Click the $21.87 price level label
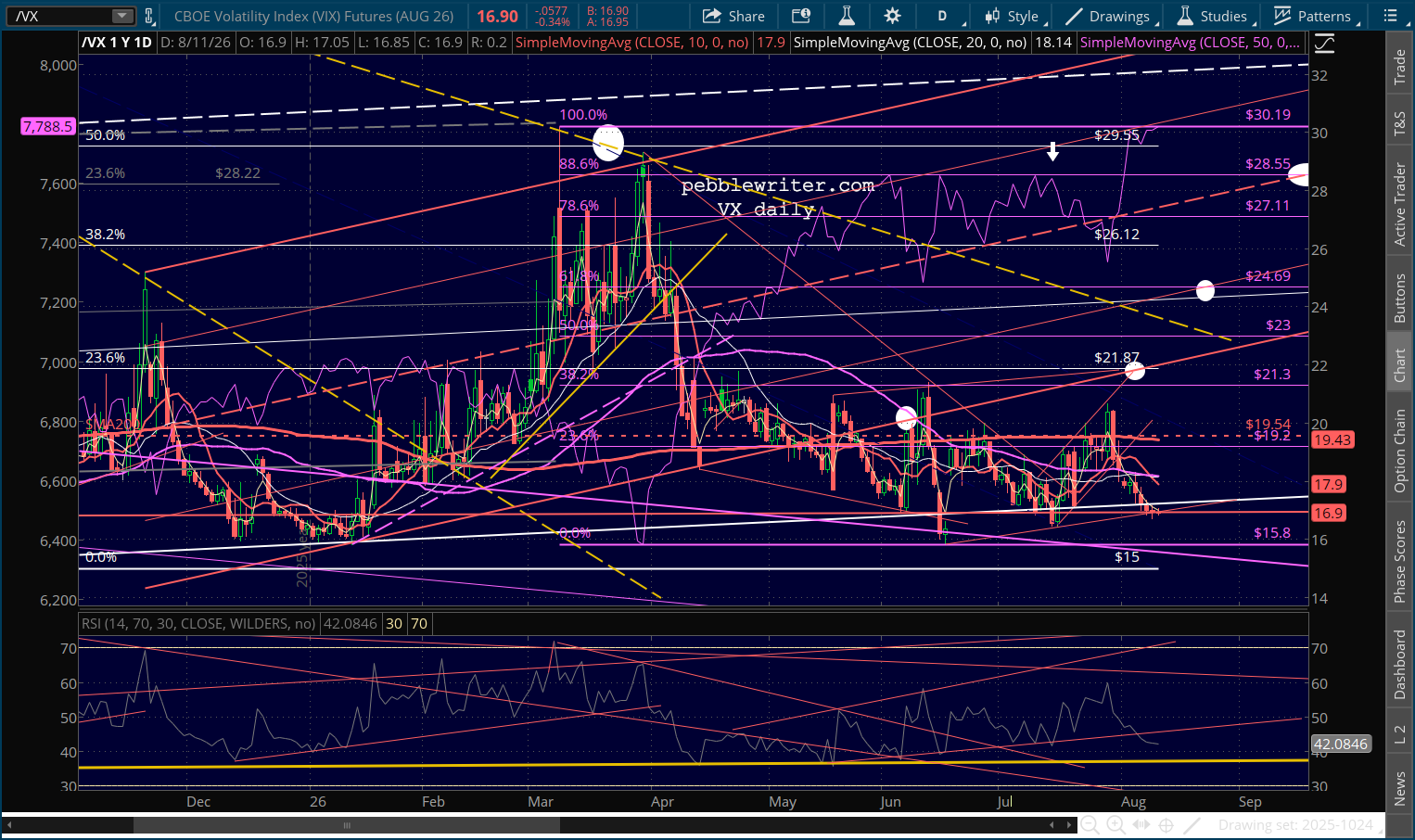The width and height of the screenshot is (1415, 840). 1116,358
